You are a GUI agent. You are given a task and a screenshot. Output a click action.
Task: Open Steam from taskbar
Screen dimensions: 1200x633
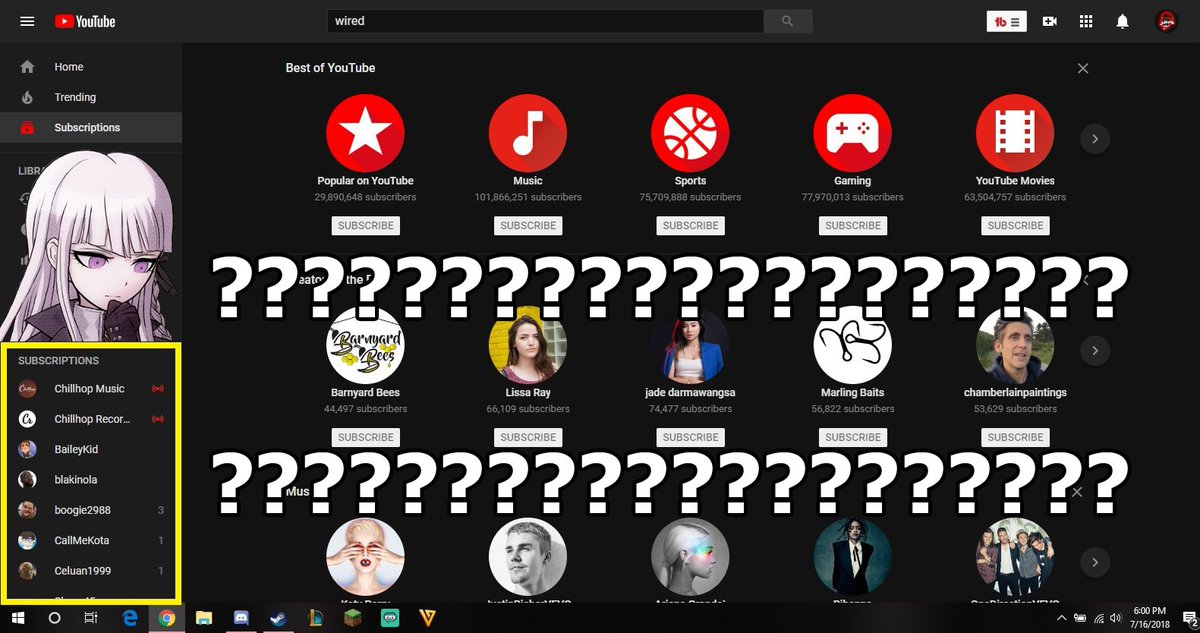click(x=278, y=618)
